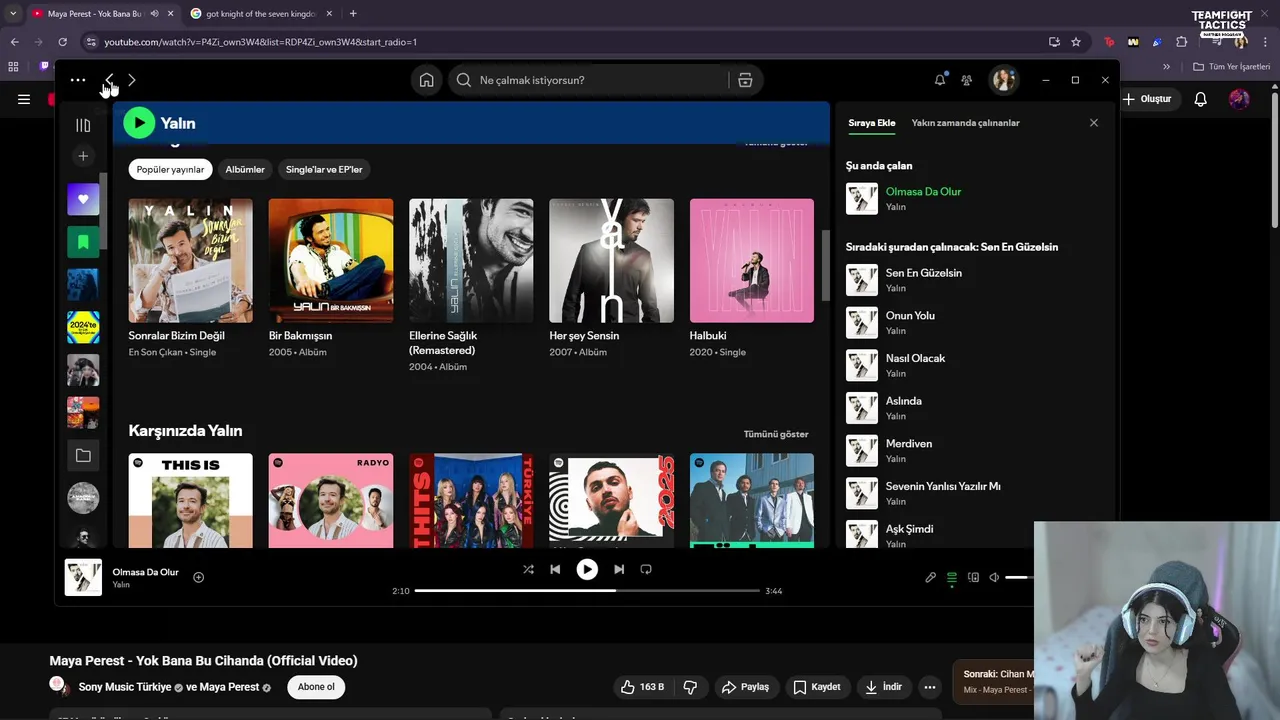This screenshot has height=720, width=1280.
Task: Toggle the queue view button
Action: 952,577
